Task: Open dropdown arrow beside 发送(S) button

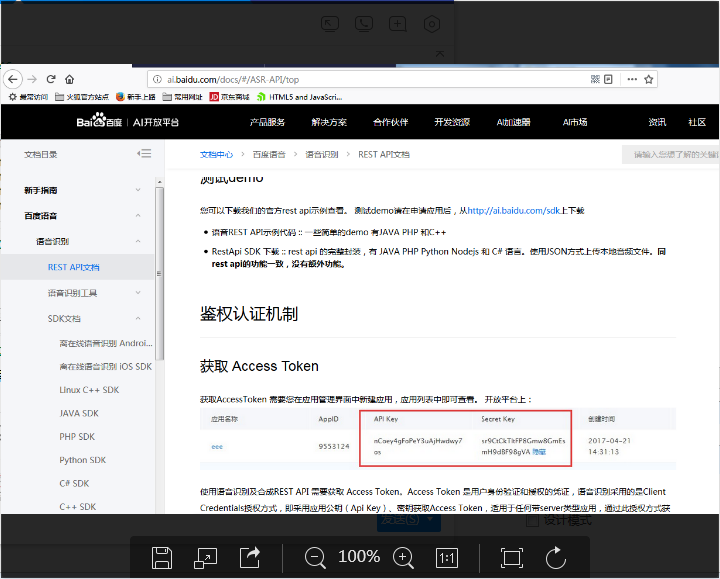Action: point(430,519)
